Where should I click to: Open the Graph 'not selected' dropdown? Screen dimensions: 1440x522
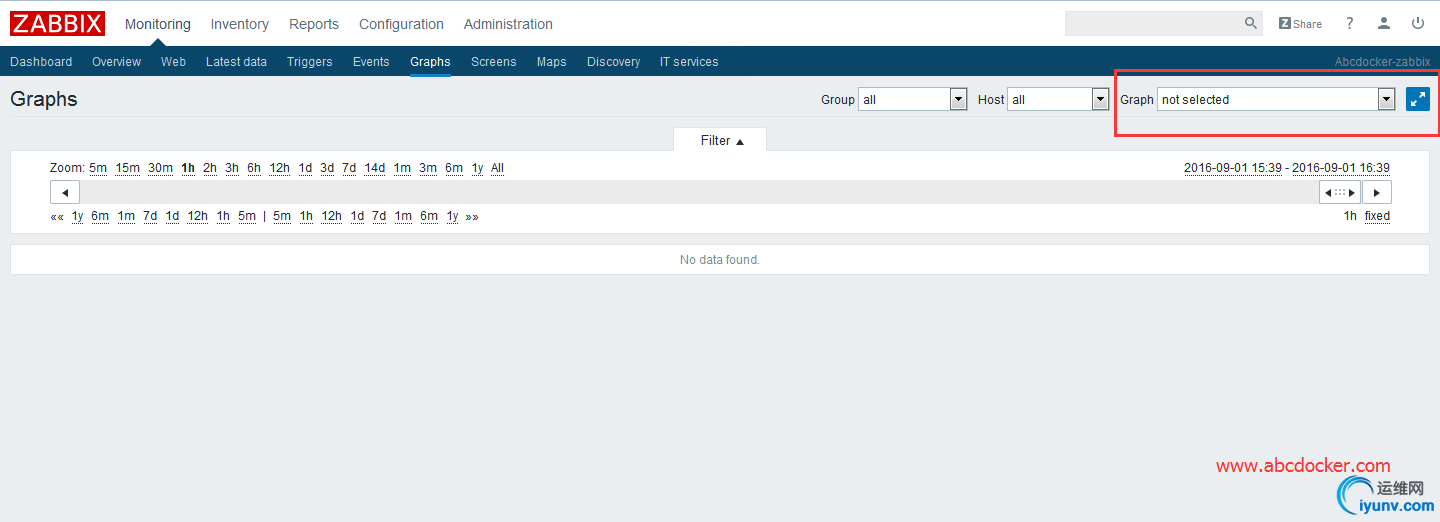click(x=1276, y=99)
